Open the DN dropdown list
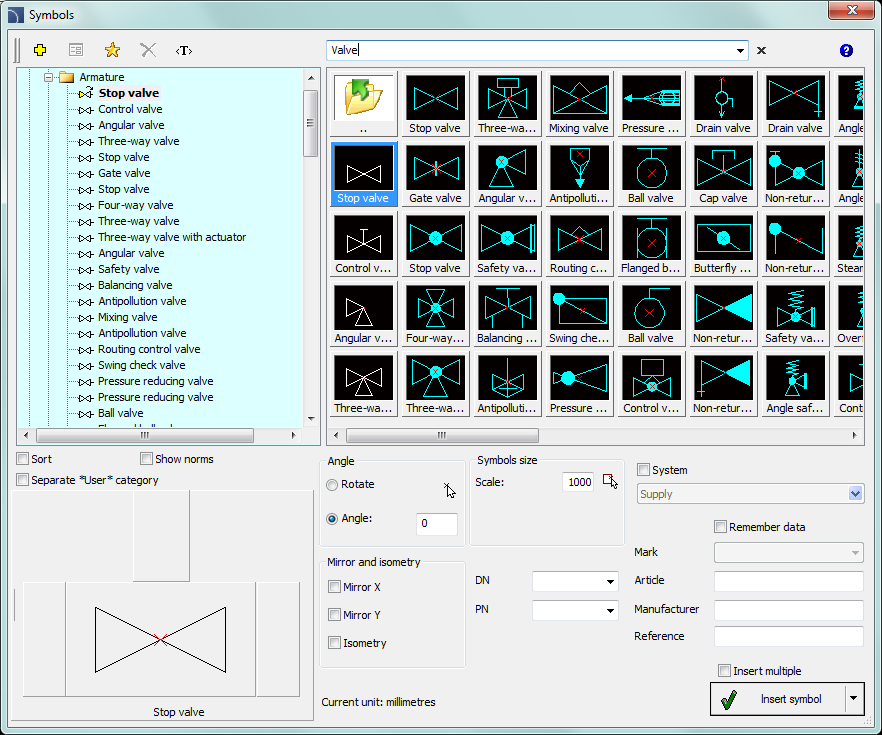The height and width of the screenshot is (735, 882). point(610,582)
